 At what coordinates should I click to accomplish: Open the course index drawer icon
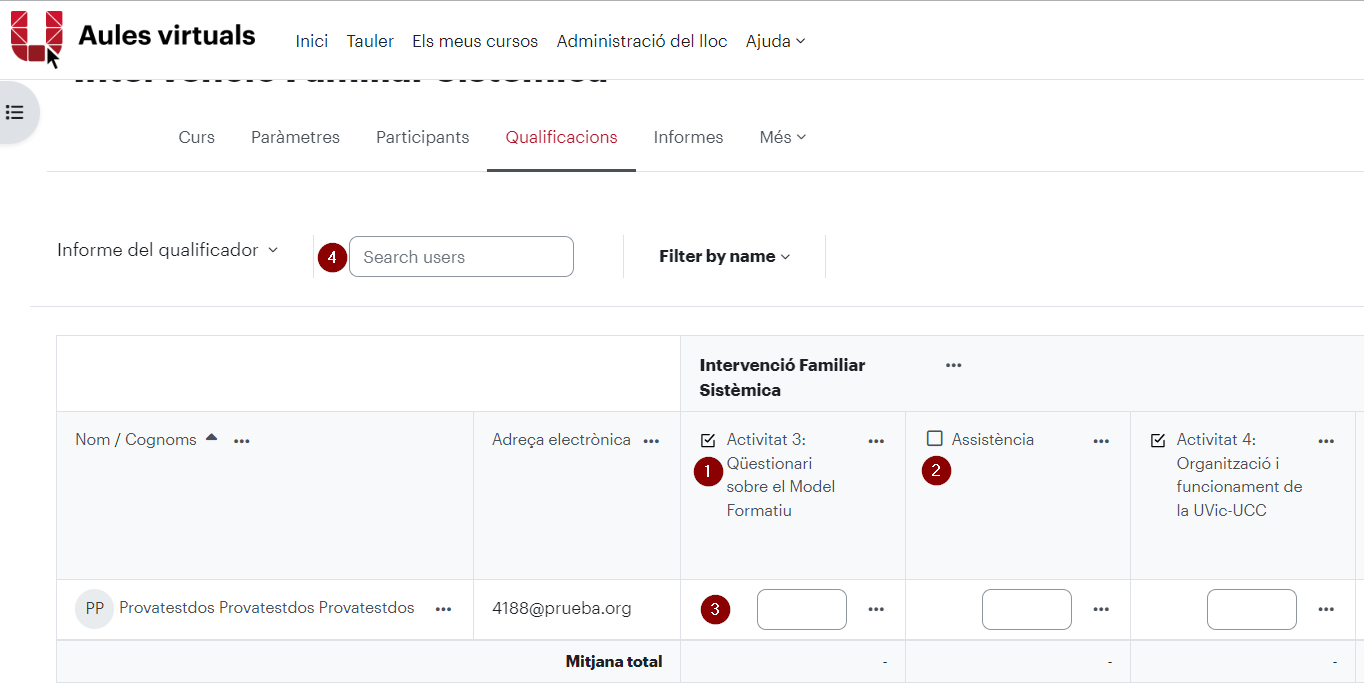15,112
